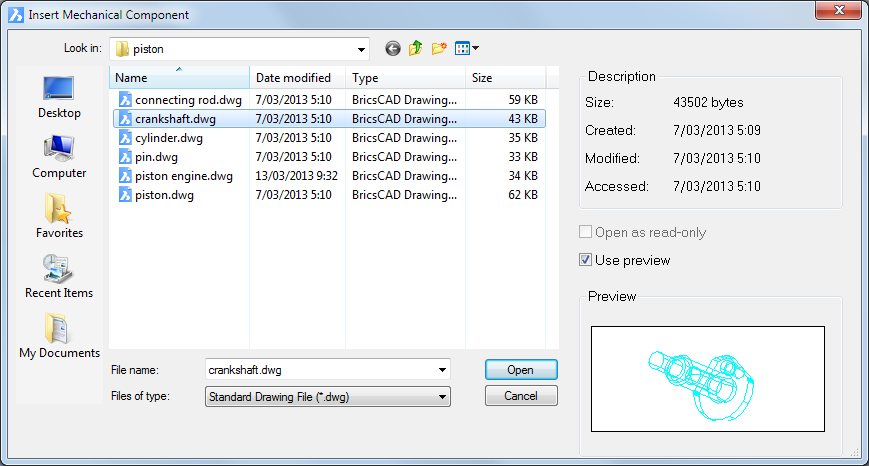Open the View menu icon dropdown

467,49
